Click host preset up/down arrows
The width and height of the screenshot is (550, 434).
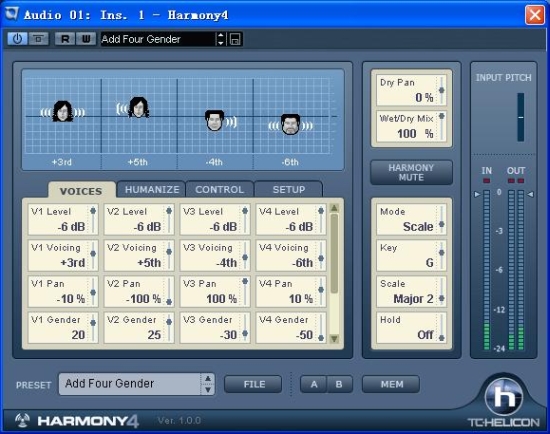pos(220,39)
